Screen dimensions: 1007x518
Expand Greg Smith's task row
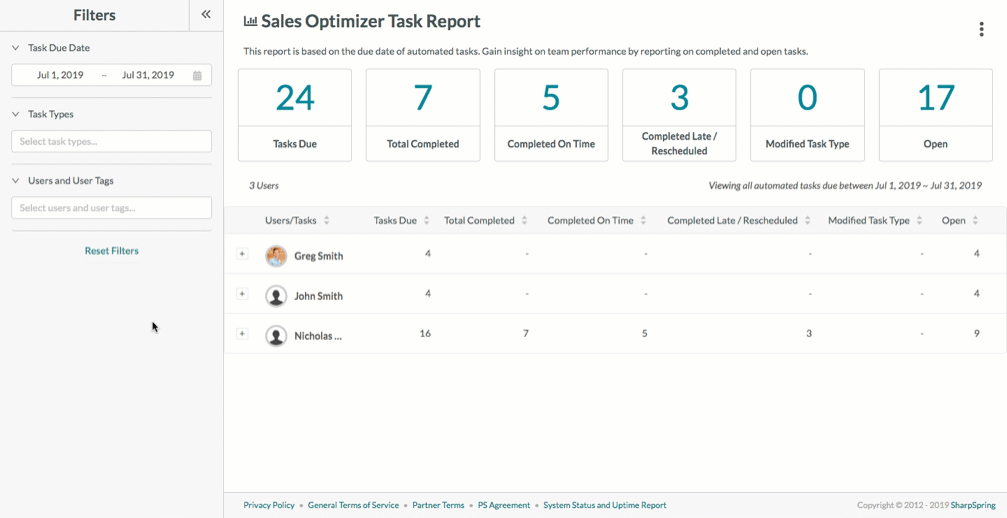pos(242,254)
